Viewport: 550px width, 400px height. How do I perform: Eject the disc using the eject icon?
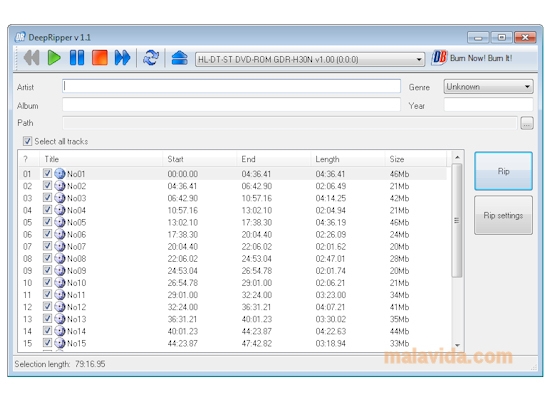tap(179, 58)
